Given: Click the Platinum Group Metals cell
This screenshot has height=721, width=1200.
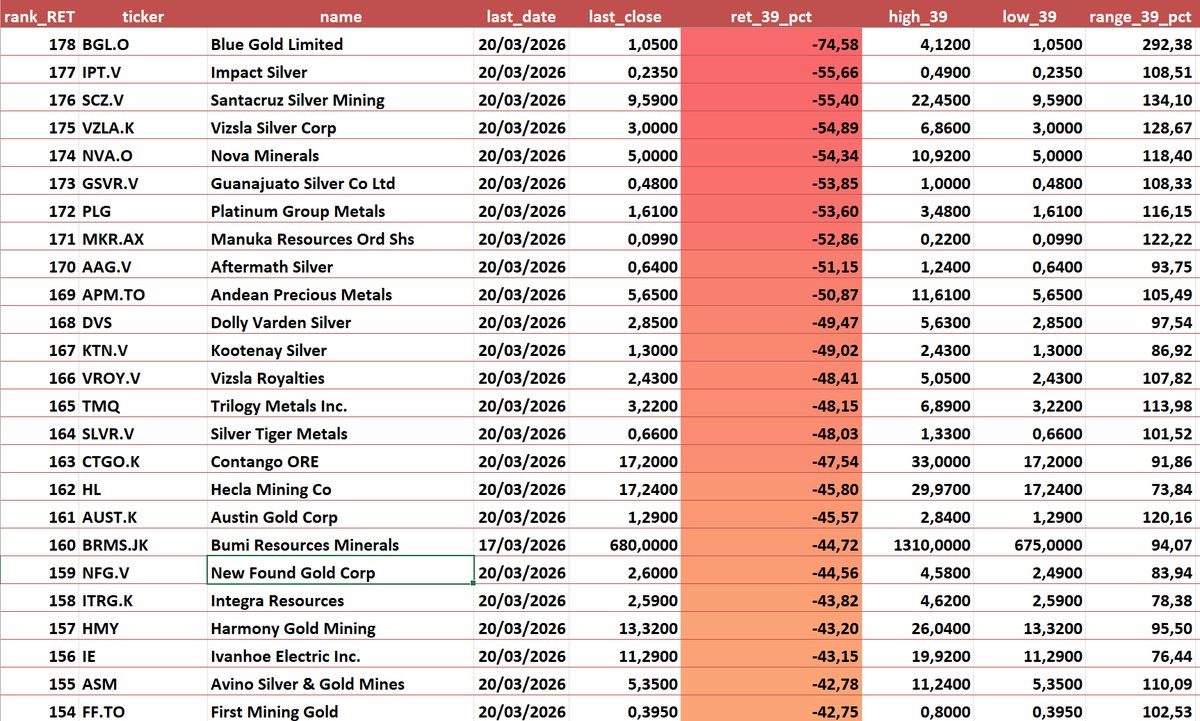Looking at the screenshot, I should tap(340, 211).
